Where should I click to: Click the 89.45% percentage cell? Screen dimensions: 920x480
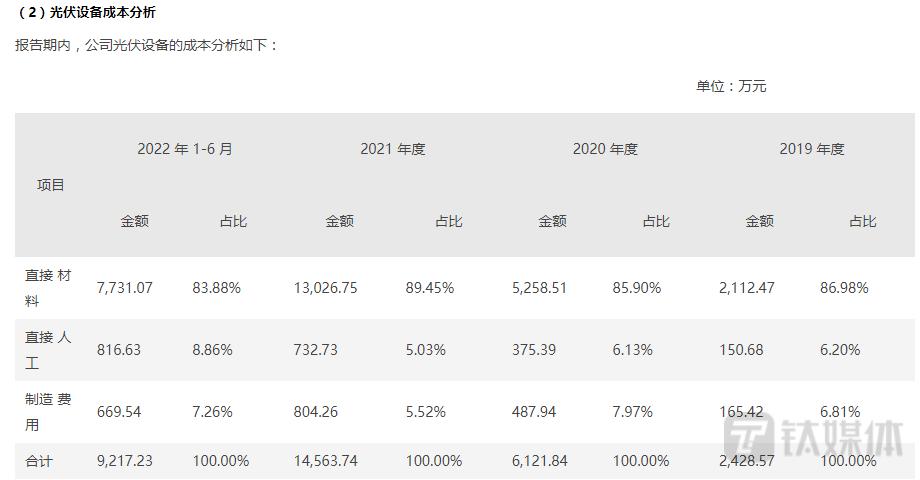tap(429, 288)
